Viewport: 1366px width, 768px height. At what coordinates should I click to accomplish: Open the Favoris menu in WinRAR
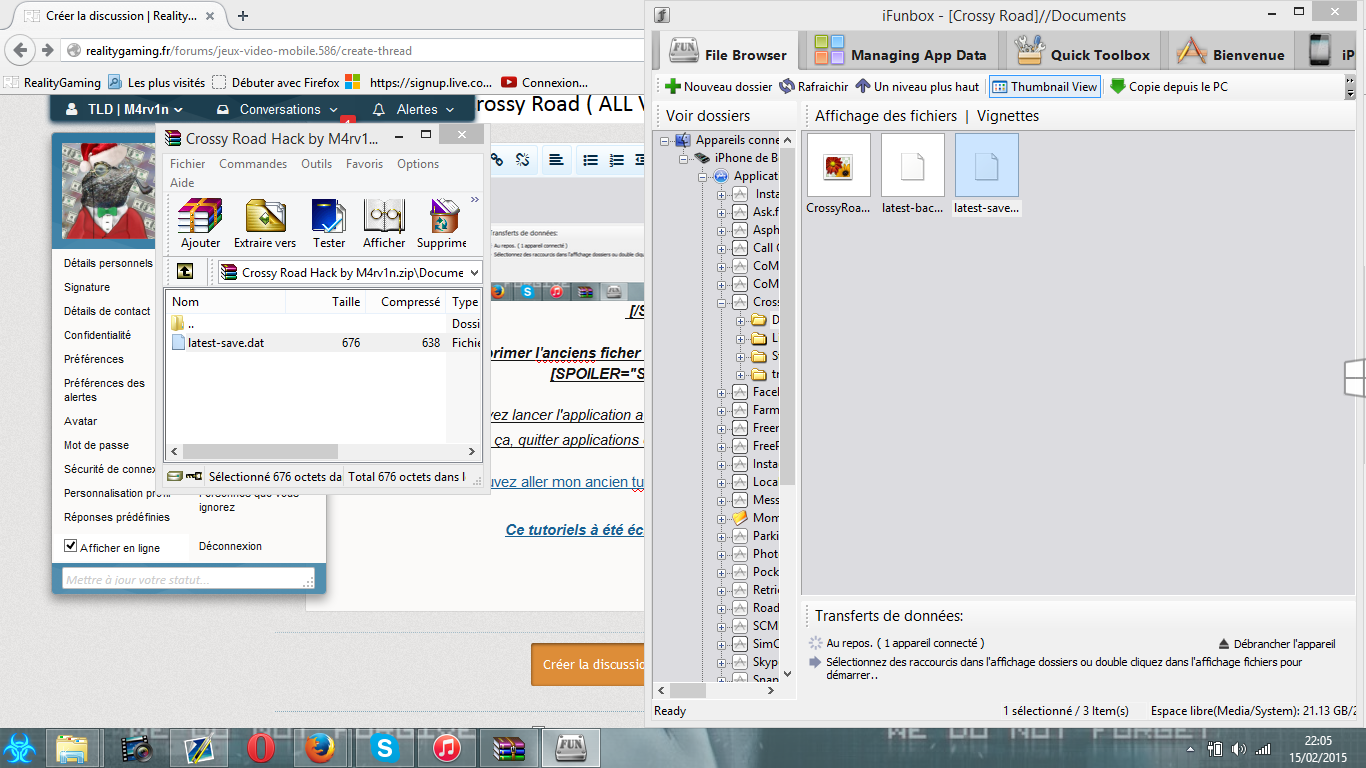pos(364,164)
